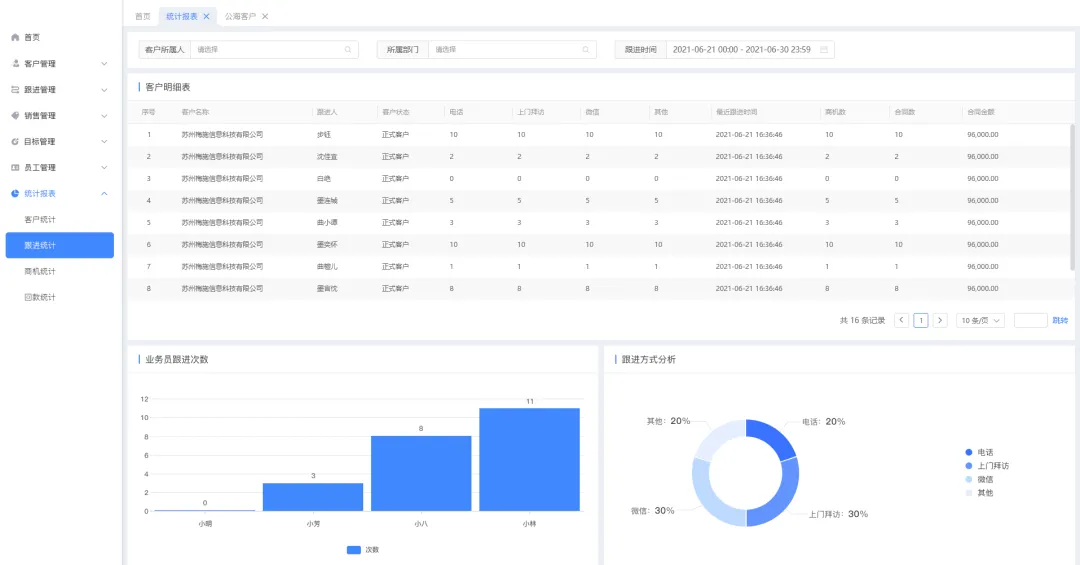
Task: Click the 跟进人 name in row 2
Action: (327, 156)
